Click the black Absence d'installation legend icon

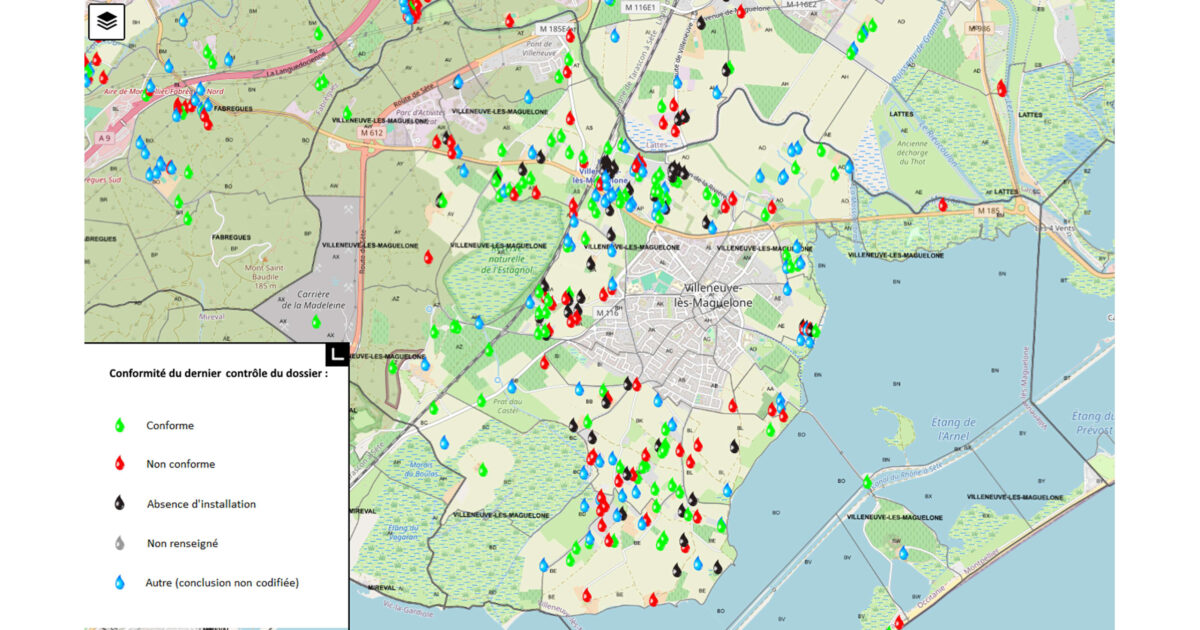click(x=120, y=504)
